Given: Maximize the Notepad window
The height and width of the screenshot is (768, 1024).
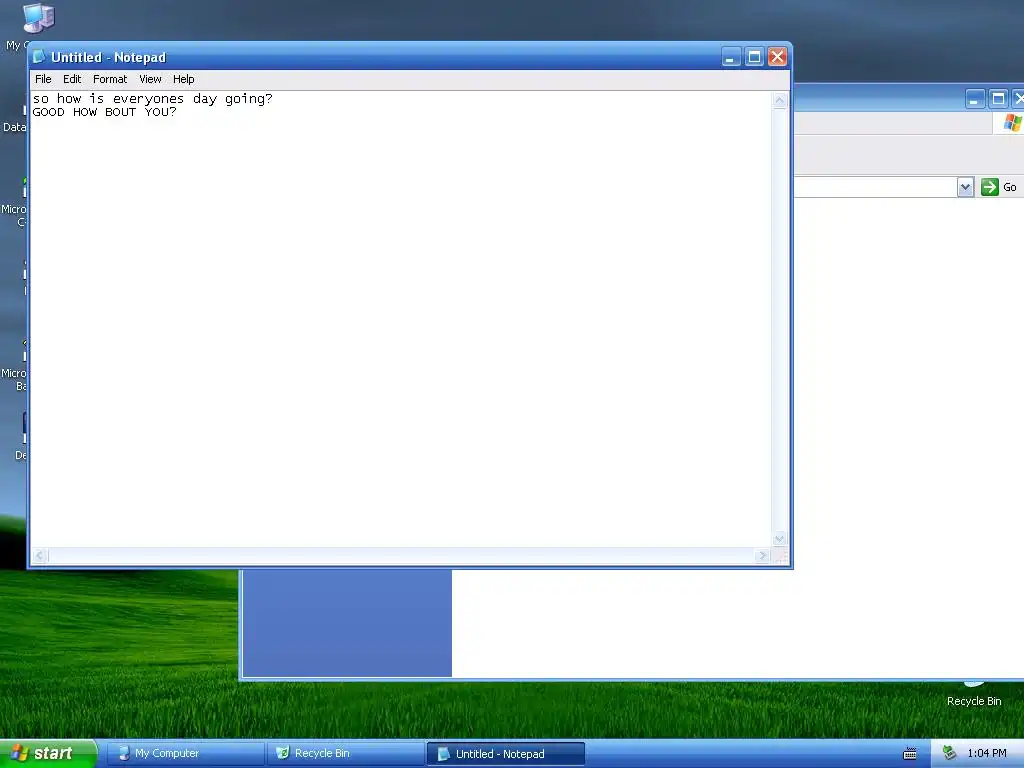Looking at the screenshot, I should [x=754, y=57].
